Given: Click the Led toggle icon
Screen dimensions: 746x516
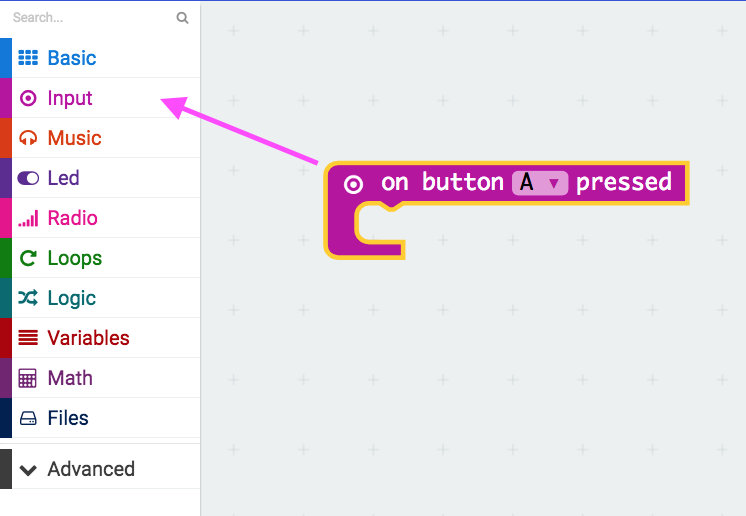Looking at the screenshot, I should tap(28, 178).
